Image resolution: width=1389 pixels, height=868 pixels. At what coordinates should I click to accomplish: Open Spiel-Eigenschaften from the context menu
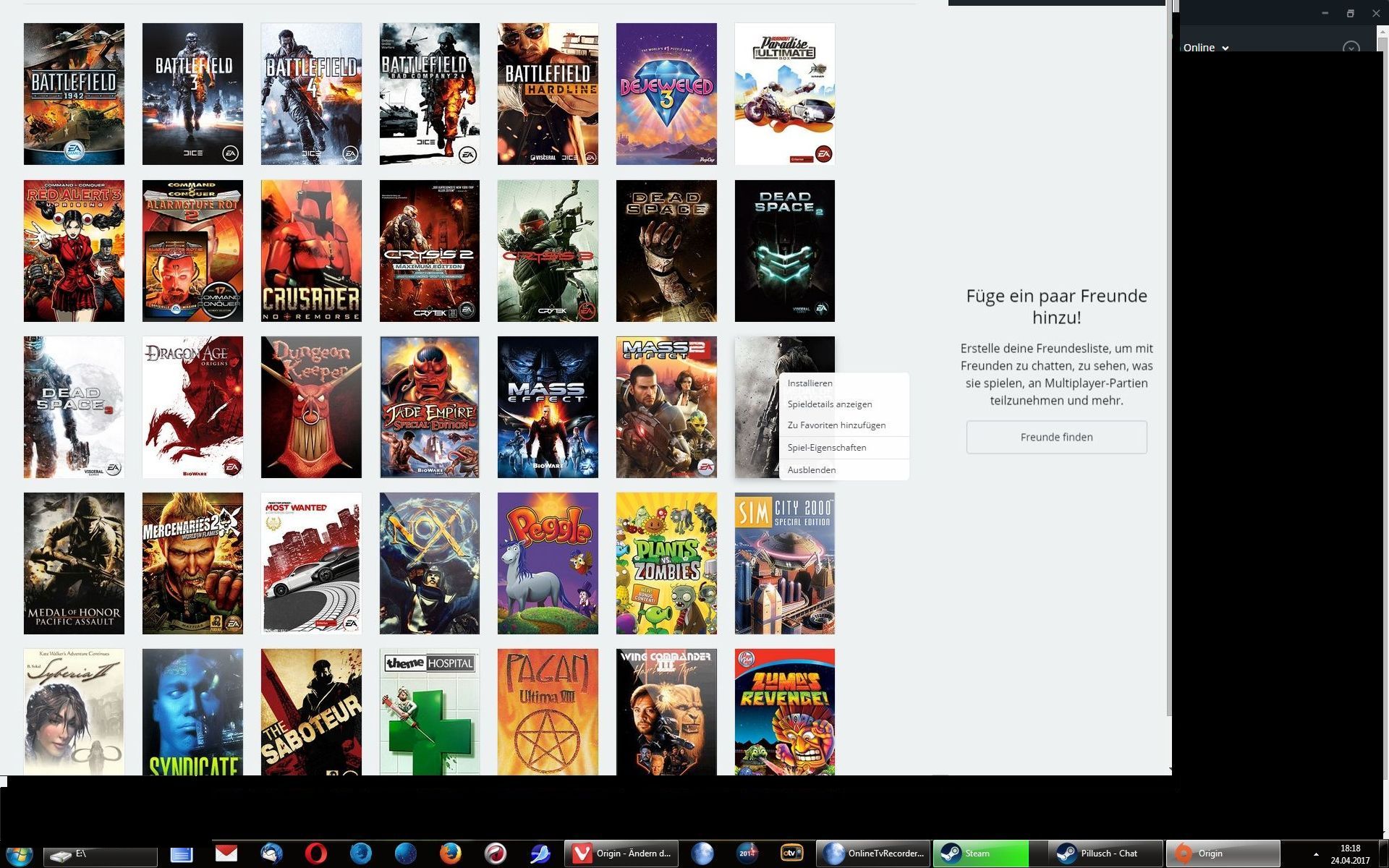[826, 448]
